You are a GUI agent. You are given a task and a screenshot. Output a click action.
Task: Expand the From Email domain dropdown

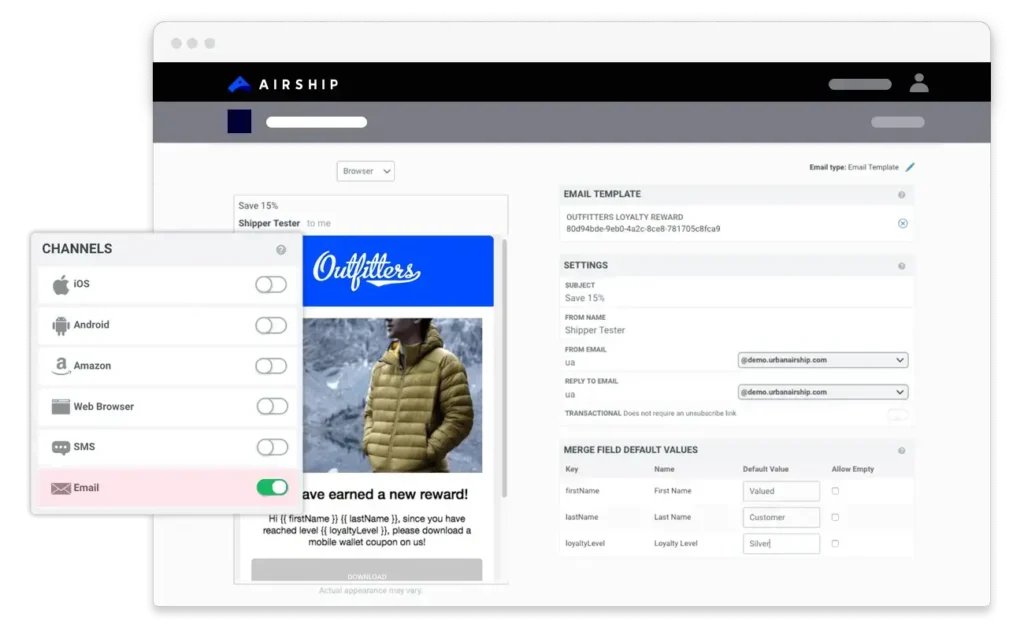click(x=822, y=360)
